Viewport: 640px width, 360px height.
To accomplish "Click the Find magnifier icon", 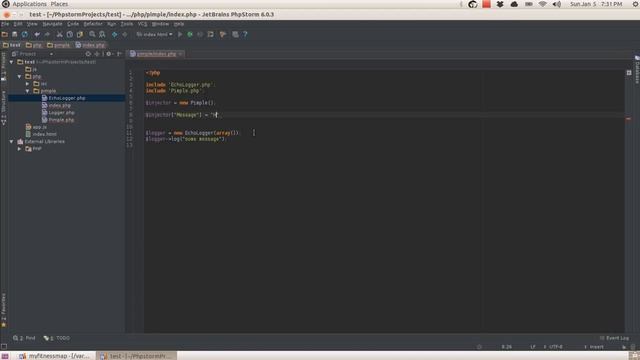I will pyautogui.click(x=92, y=35).
